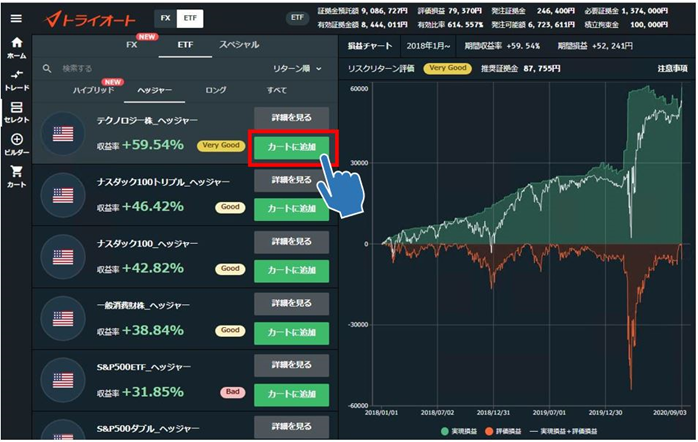Screen dimensions: 698x442
Task: Click the search magnifier icon
Action: pos(47,69)
